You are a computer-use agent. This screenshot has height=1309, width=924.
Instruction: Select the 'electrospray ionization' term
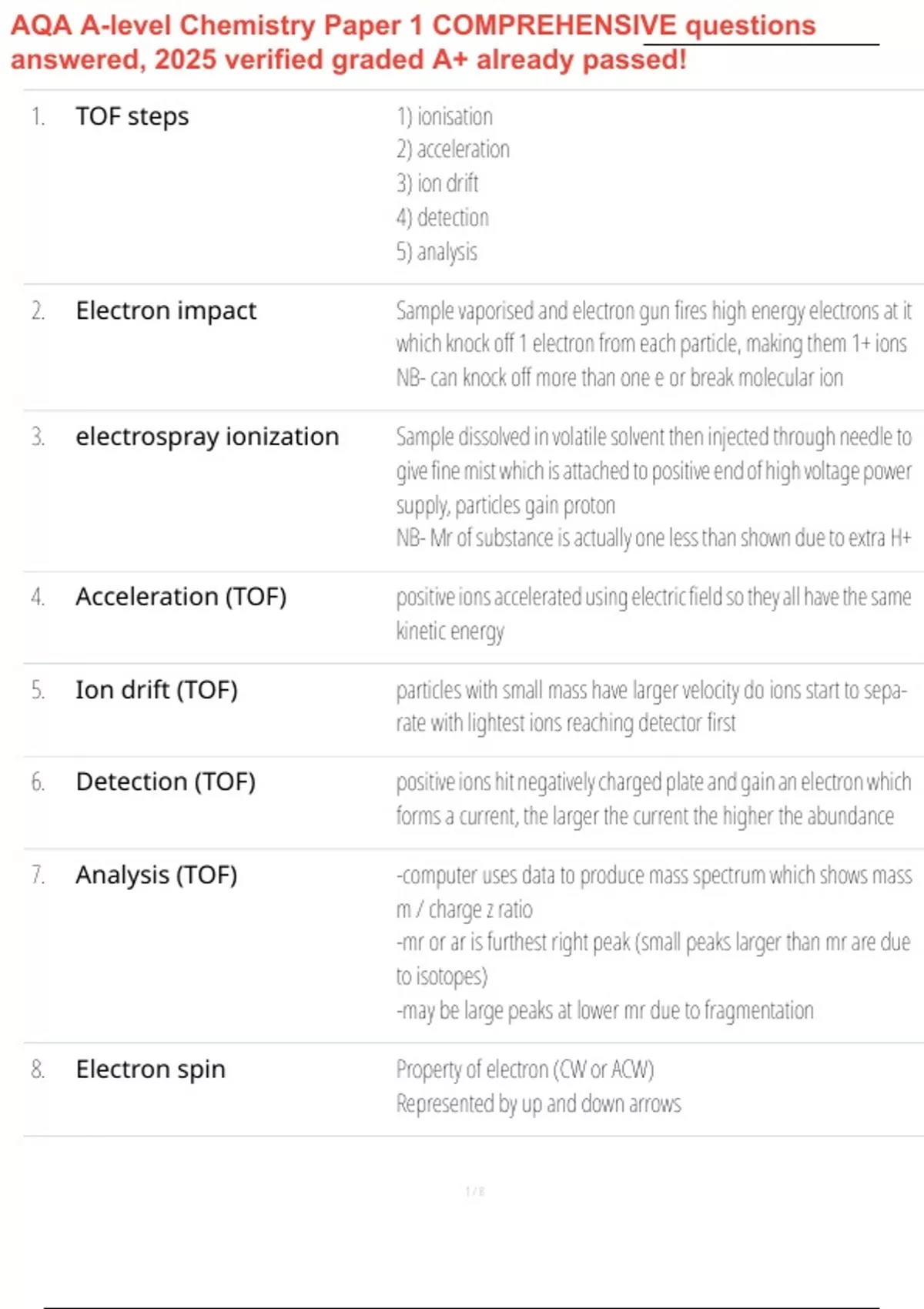pos(207,437)
